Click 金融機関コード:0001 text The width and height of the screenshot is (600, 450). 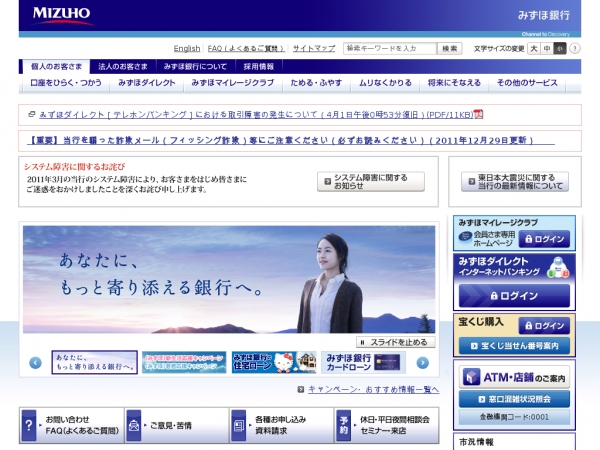pos(514,417)
